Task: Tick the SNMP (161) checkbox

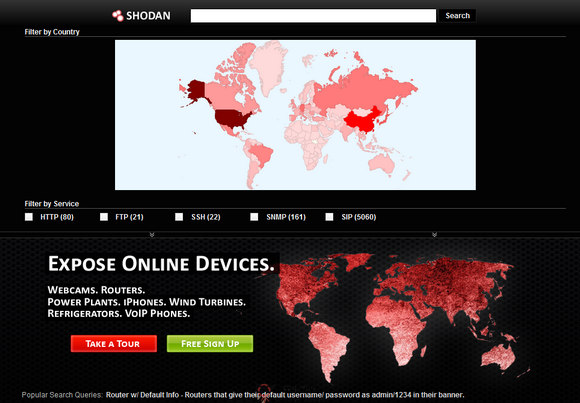Action: 254,217
